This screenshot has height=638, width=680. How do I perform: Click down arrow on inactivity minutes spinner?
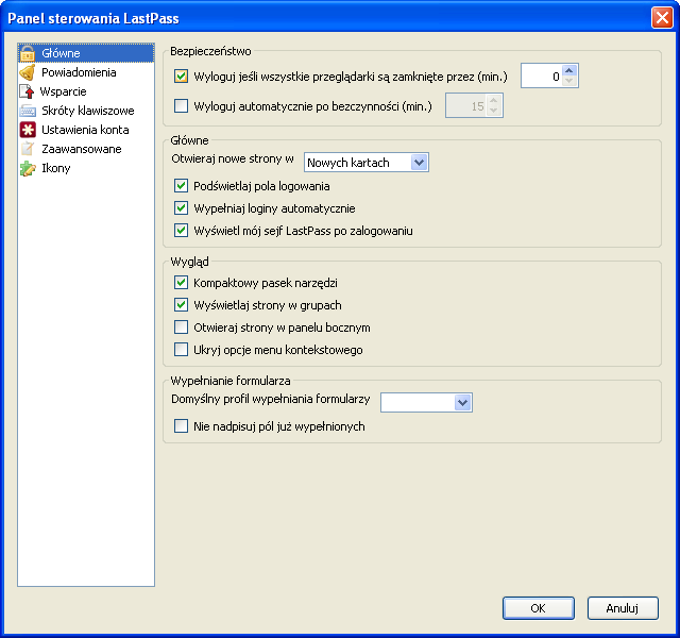click(494, 111)
